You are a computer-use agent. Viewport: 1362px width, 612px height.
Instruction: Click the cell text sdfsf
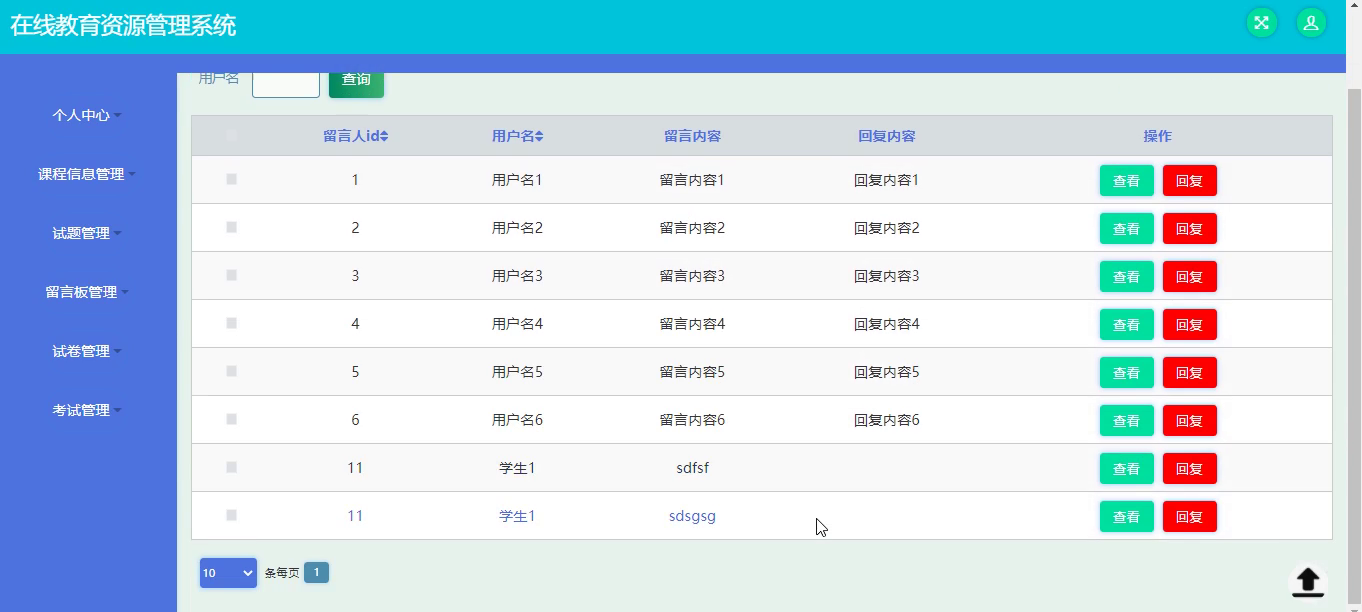[x=692, y=468]
